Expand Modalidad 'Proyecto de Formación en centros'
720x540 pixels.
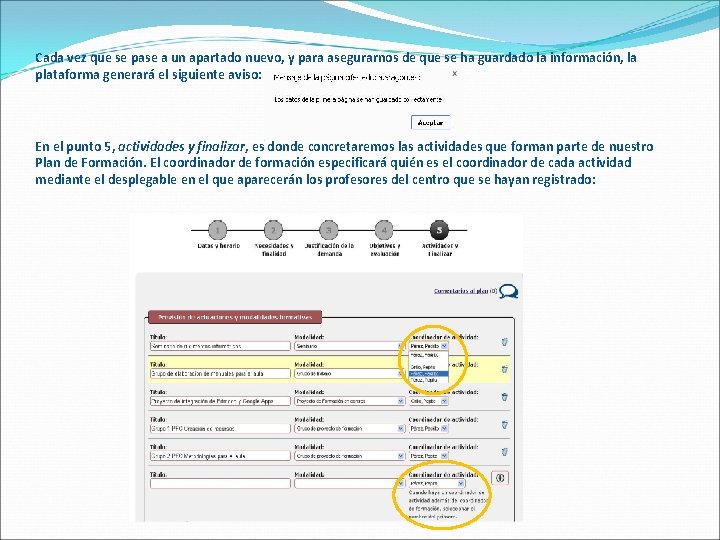coord(349,401)
